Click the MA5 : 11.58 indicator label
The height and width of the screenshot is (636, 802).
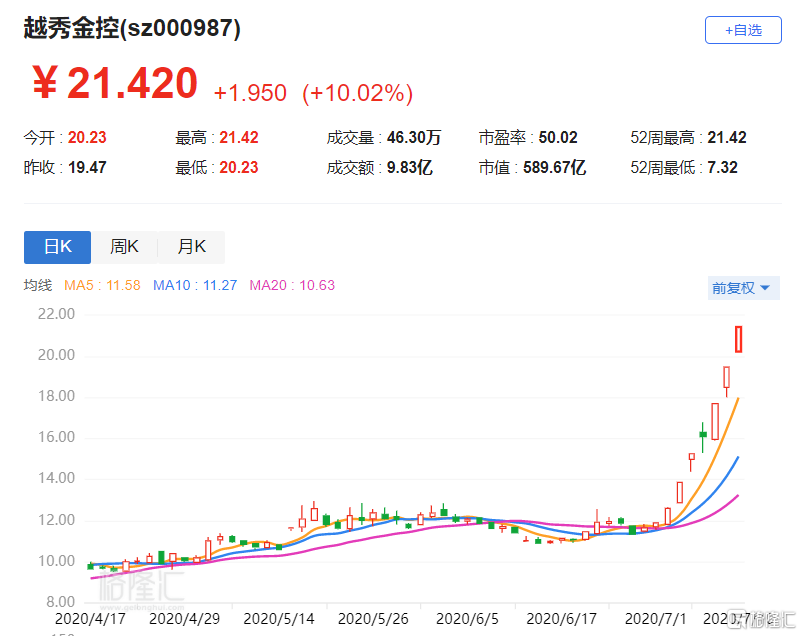102,286
